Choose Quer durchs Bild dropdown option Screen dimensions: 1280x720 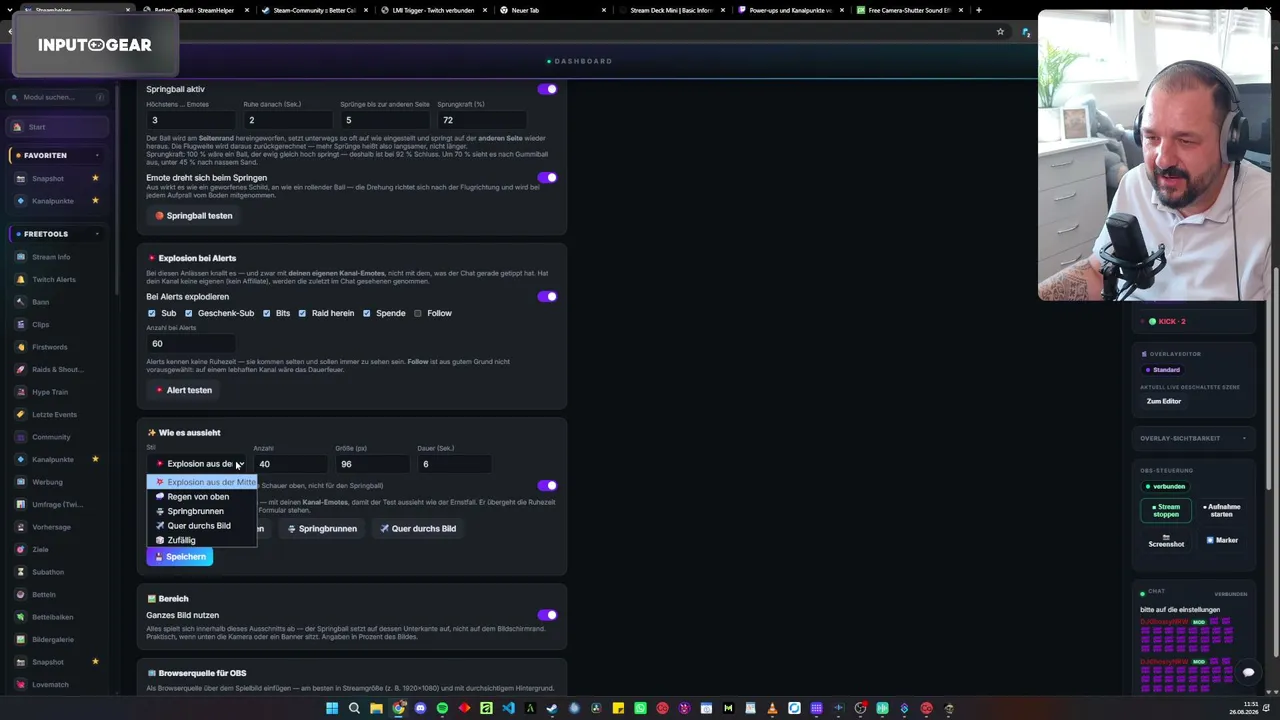click(202, 526)
